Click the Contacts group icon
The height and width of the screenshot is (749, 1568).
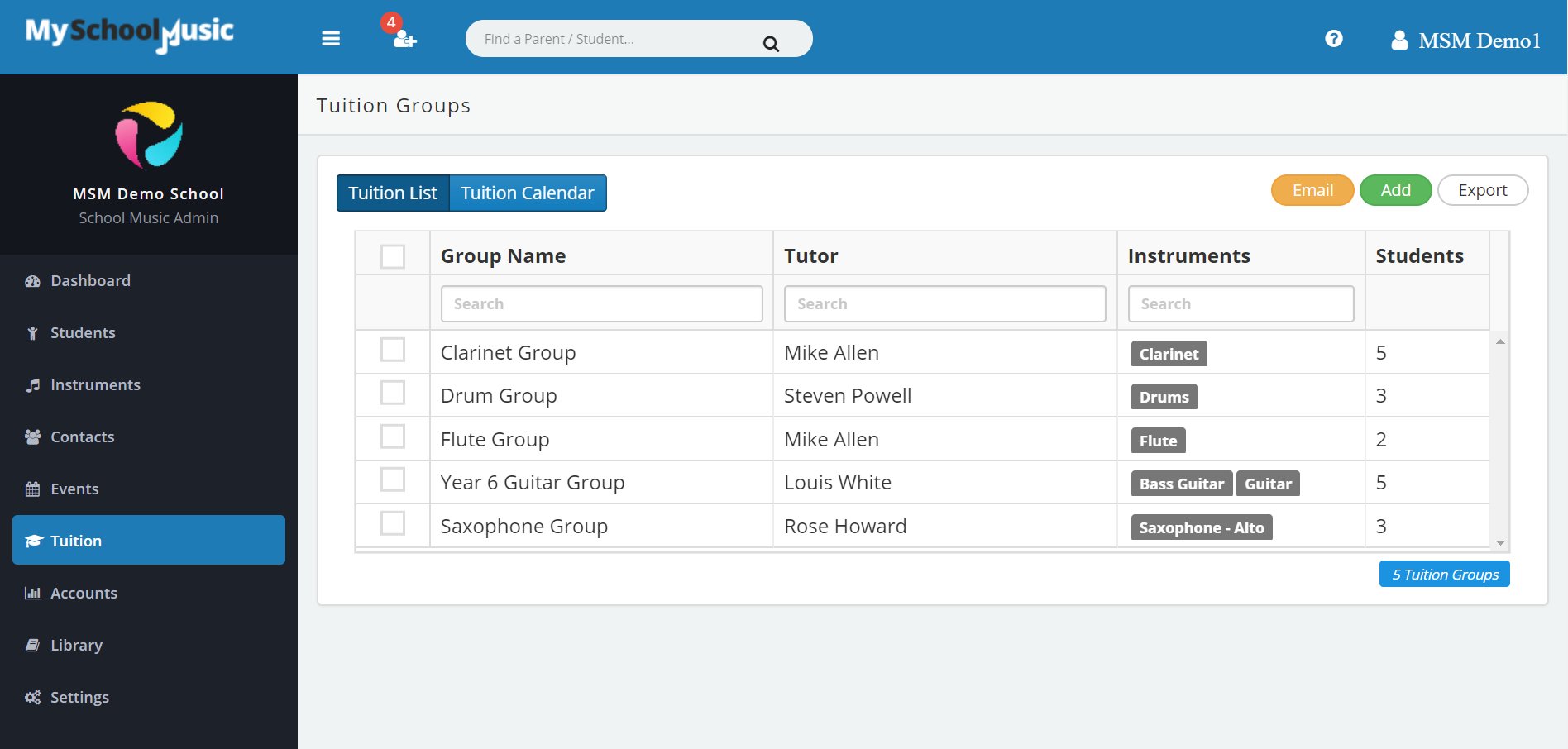[32, 437]
